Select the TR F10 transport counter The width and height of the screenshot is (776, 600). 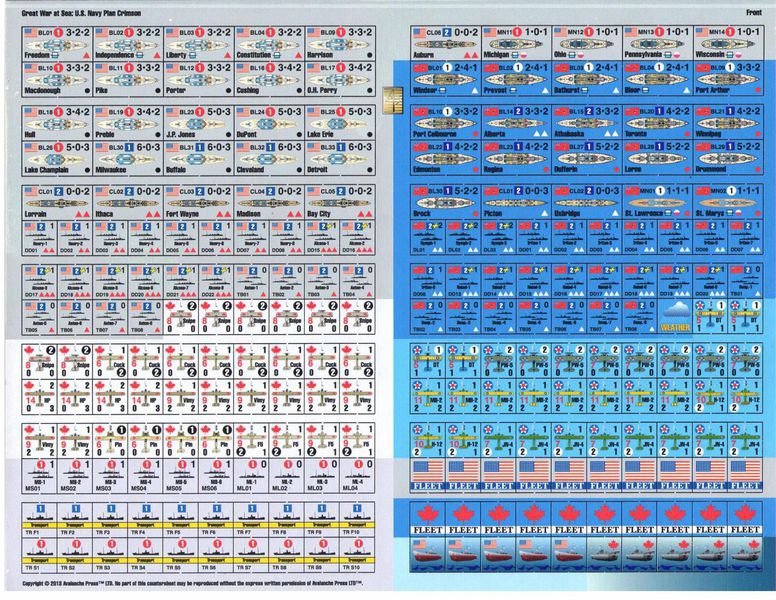pyautogui.click(x=357, y=519)
